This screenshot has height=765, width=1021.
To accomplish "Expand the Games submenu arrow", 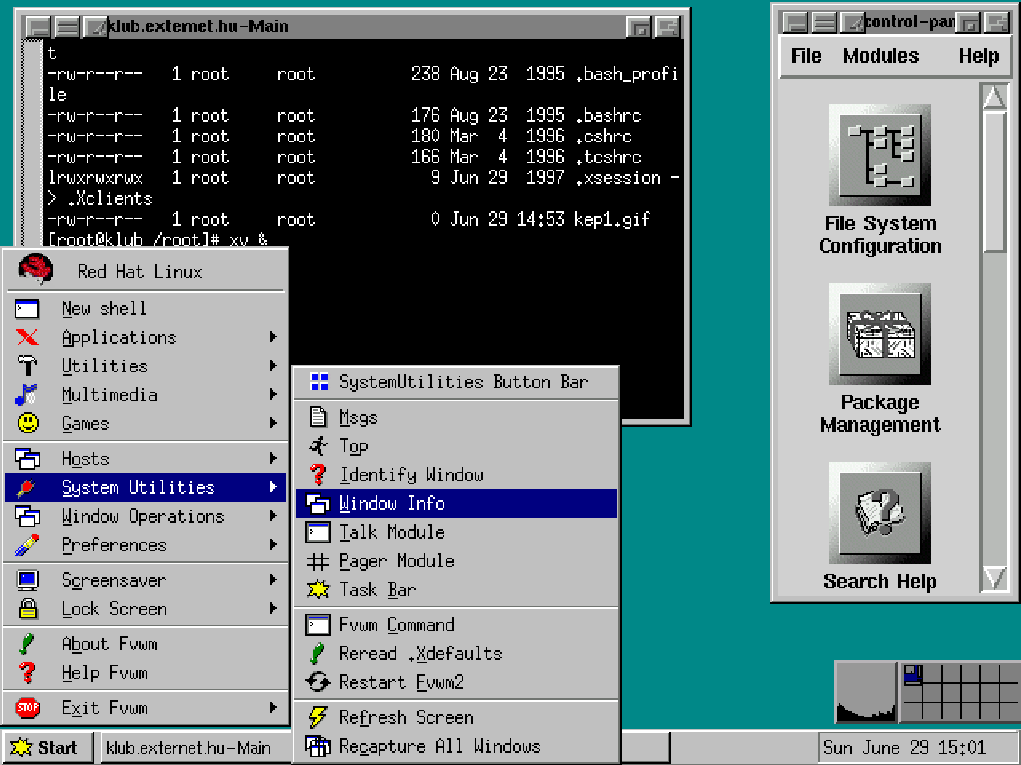I will pos(273,423).
